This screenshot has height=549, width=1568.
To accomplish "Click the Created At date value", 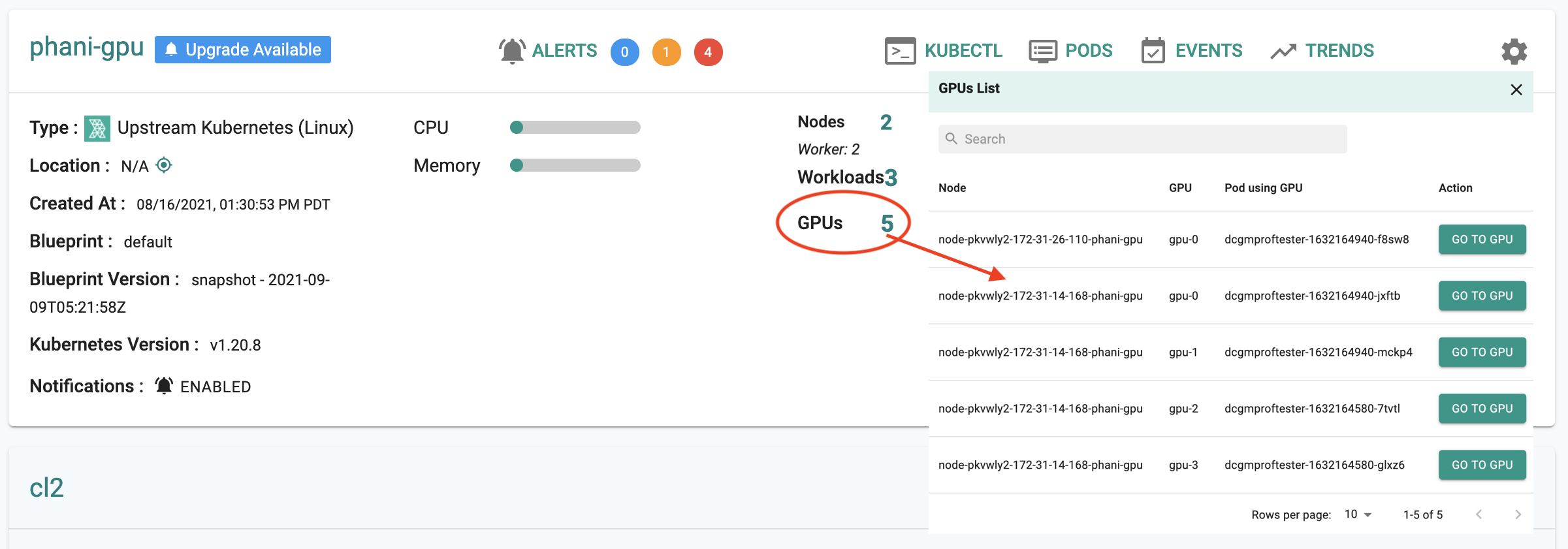I will tap(233, 205).
